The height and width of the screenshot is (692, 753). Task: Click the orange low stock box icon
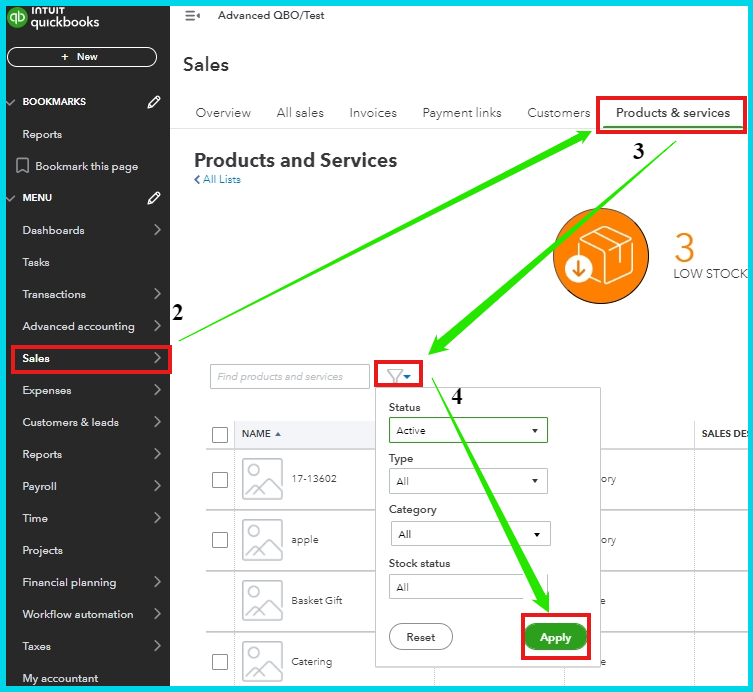pos(601,256)
